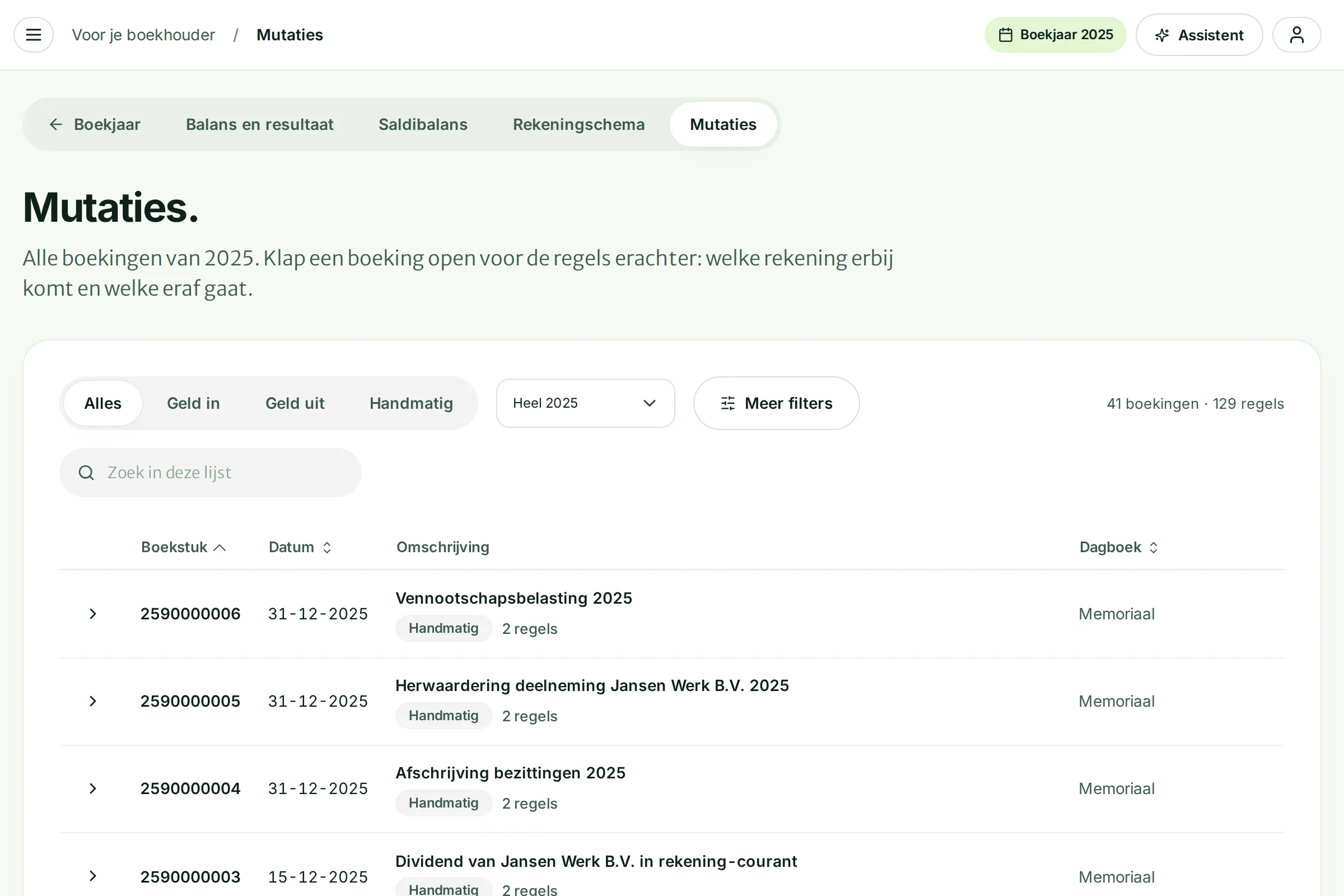Expand booking 2590000005
This screenshot has height=896, width=1344.
(93, 701)
